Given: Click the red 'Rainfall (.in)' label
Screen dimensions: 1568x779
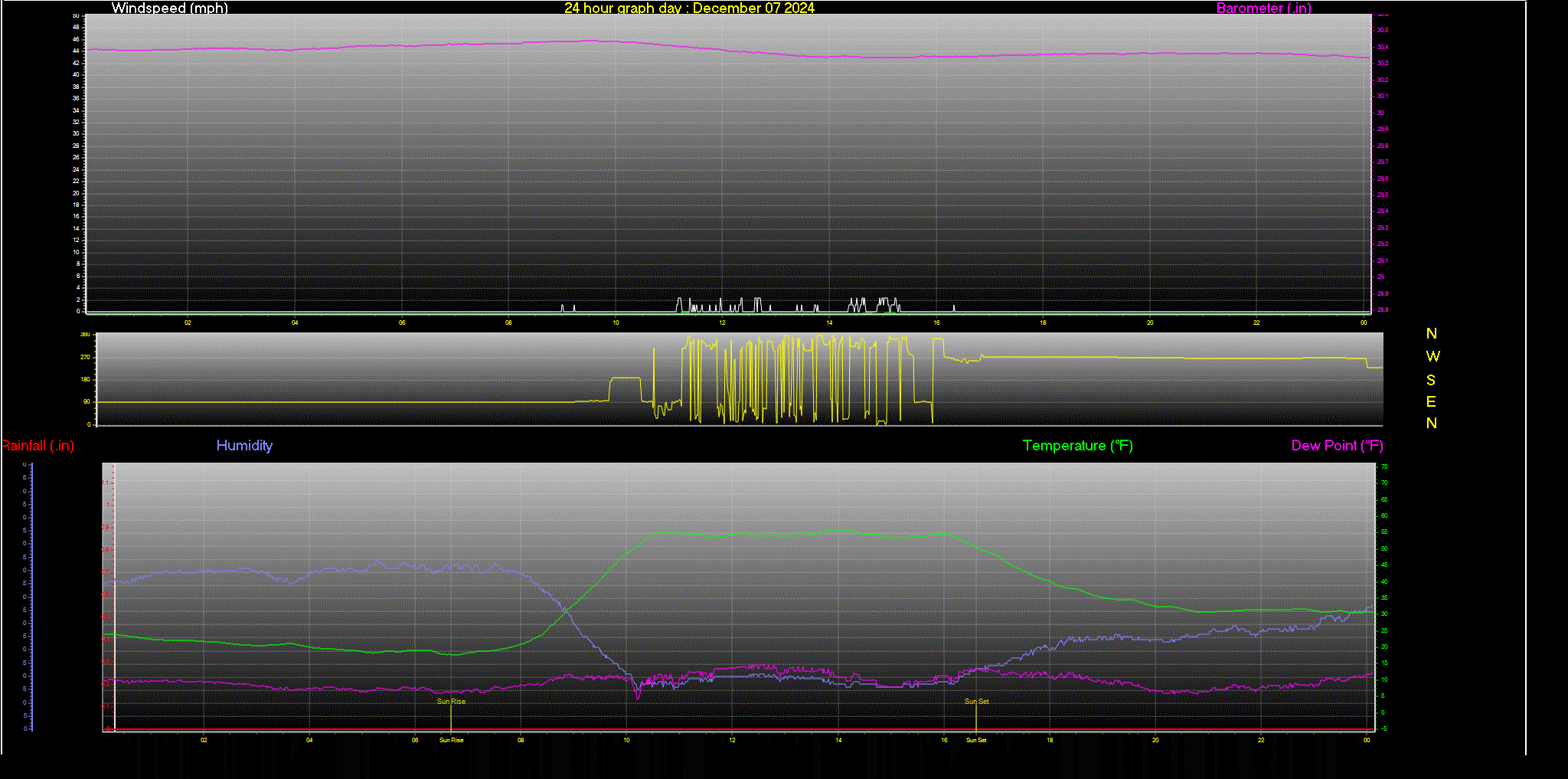Looking at the screenshot, I should pyautogui.click(x=38, y=446).
